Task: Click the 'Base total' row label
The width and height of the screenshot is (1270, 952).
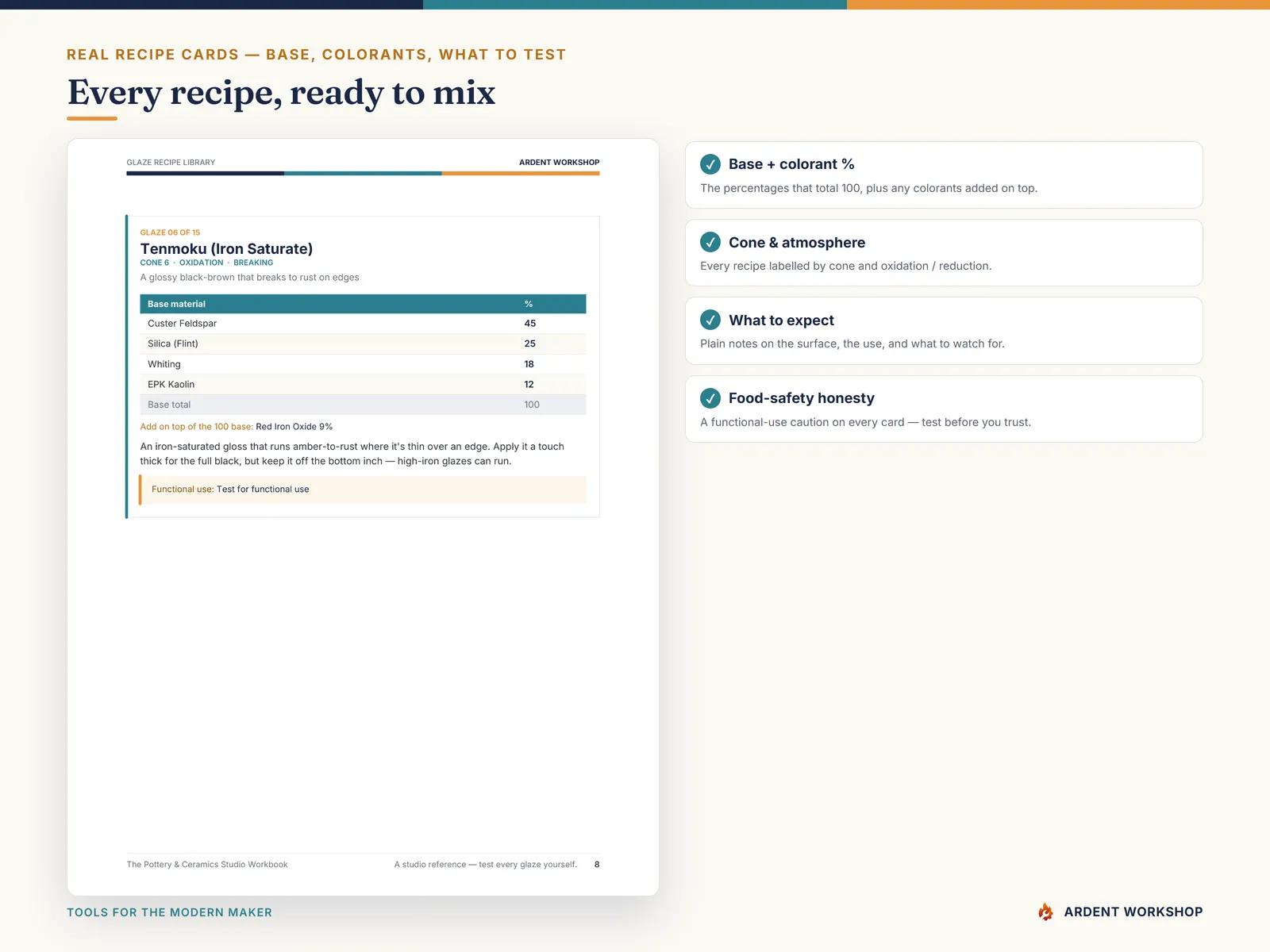Action: click(x=168, y=405)
